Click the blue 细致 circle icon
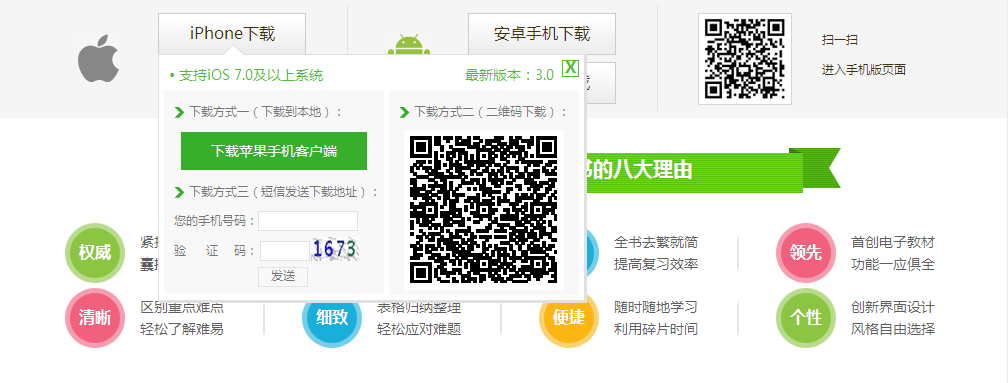This screenshot has height=383, width=1008. (x=332, y=317)
